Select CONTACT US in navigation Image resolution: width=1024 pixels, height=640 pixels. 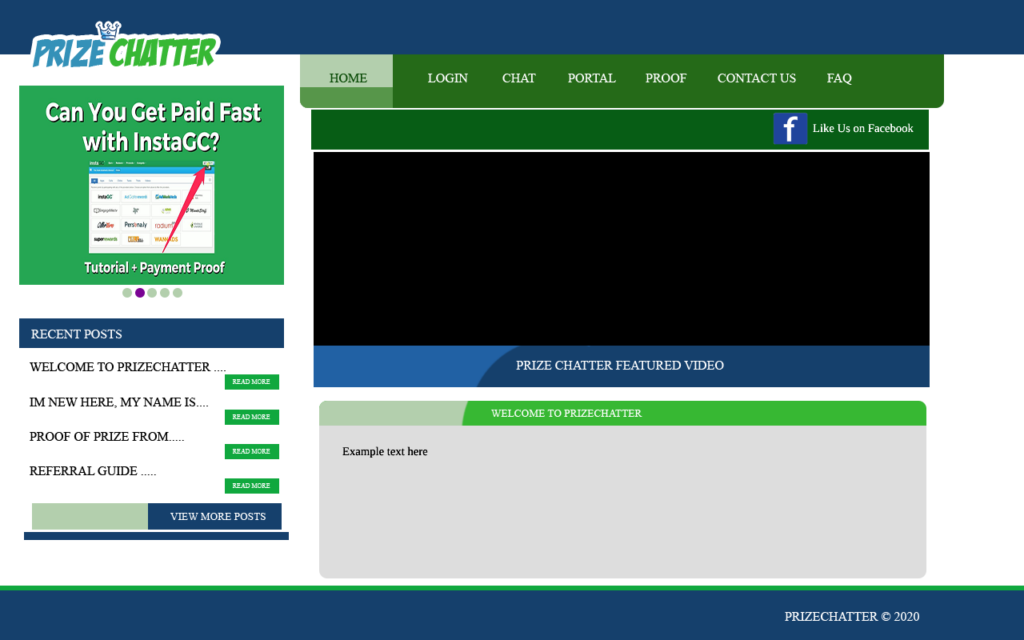756,78
